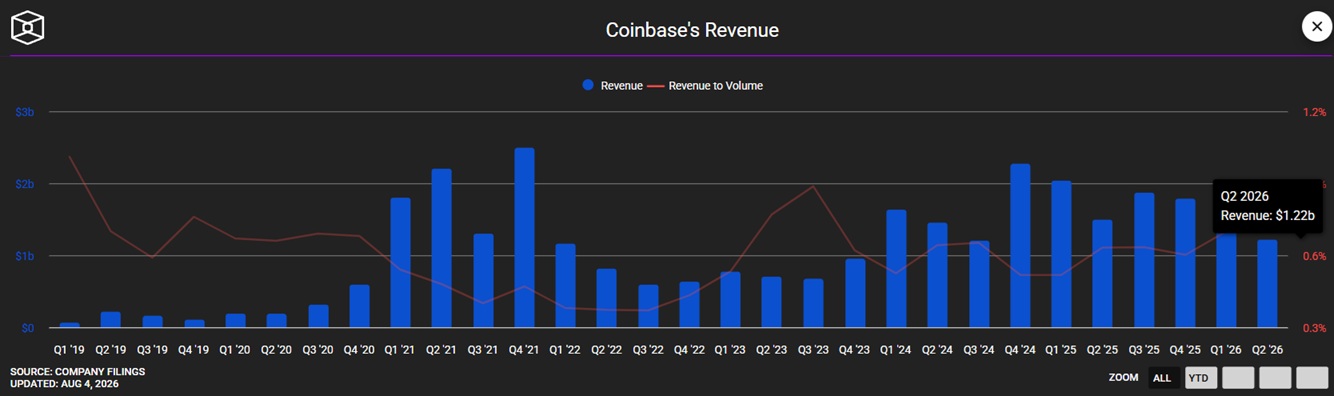Image resolution: width=1334 pixels, height=396 pixels.
Task: Click the Q1 '19 x-axis label
Action: tap(69, 350)
